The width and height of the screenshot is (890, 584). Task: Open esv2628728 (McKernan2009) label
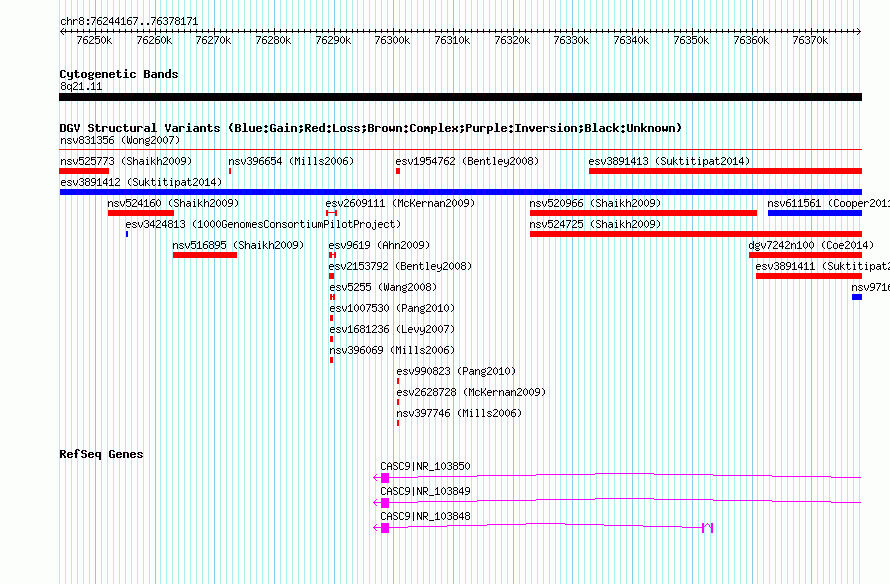click(471, 392)
